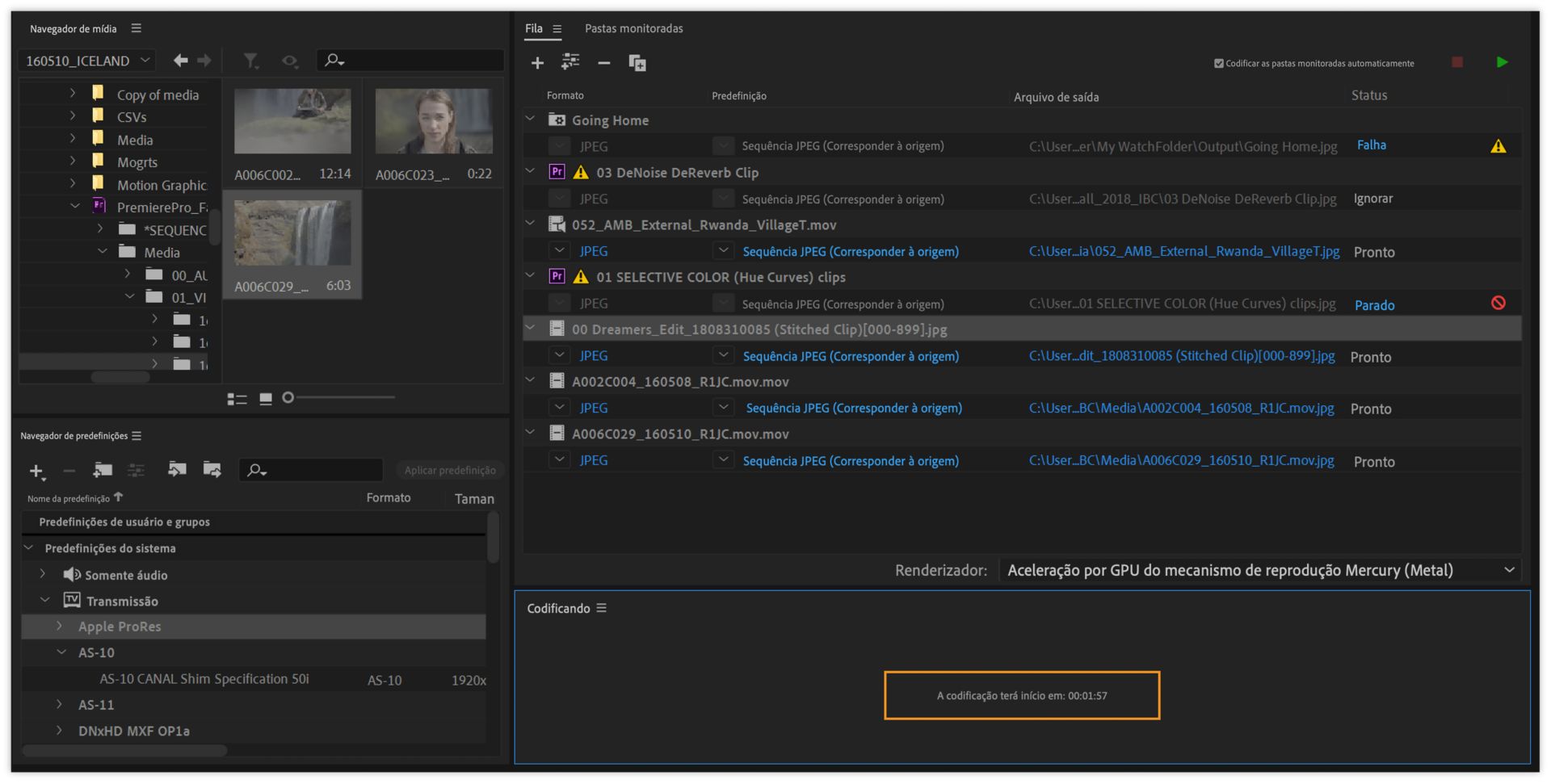This screenshot has width=1551, height=784.
Task: Switch to Pastas monitoradas tab
Action: [x=633, y=28]
